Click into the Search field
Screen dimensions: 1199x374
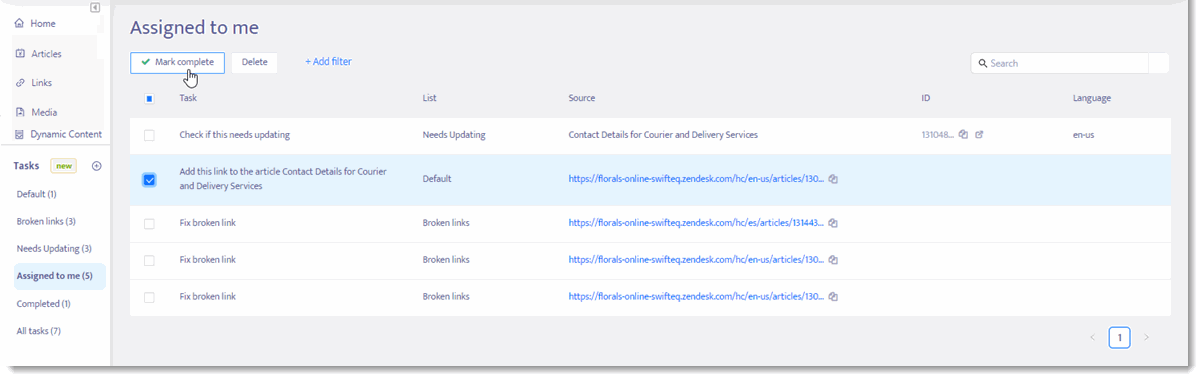[1059, 63]
